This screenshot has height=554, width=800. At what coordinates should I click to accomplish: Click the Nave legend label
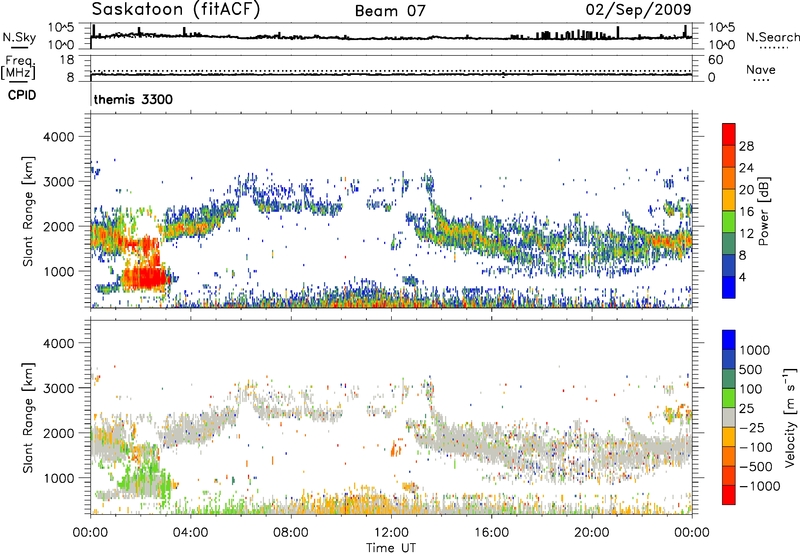click(x=761, y=69)
